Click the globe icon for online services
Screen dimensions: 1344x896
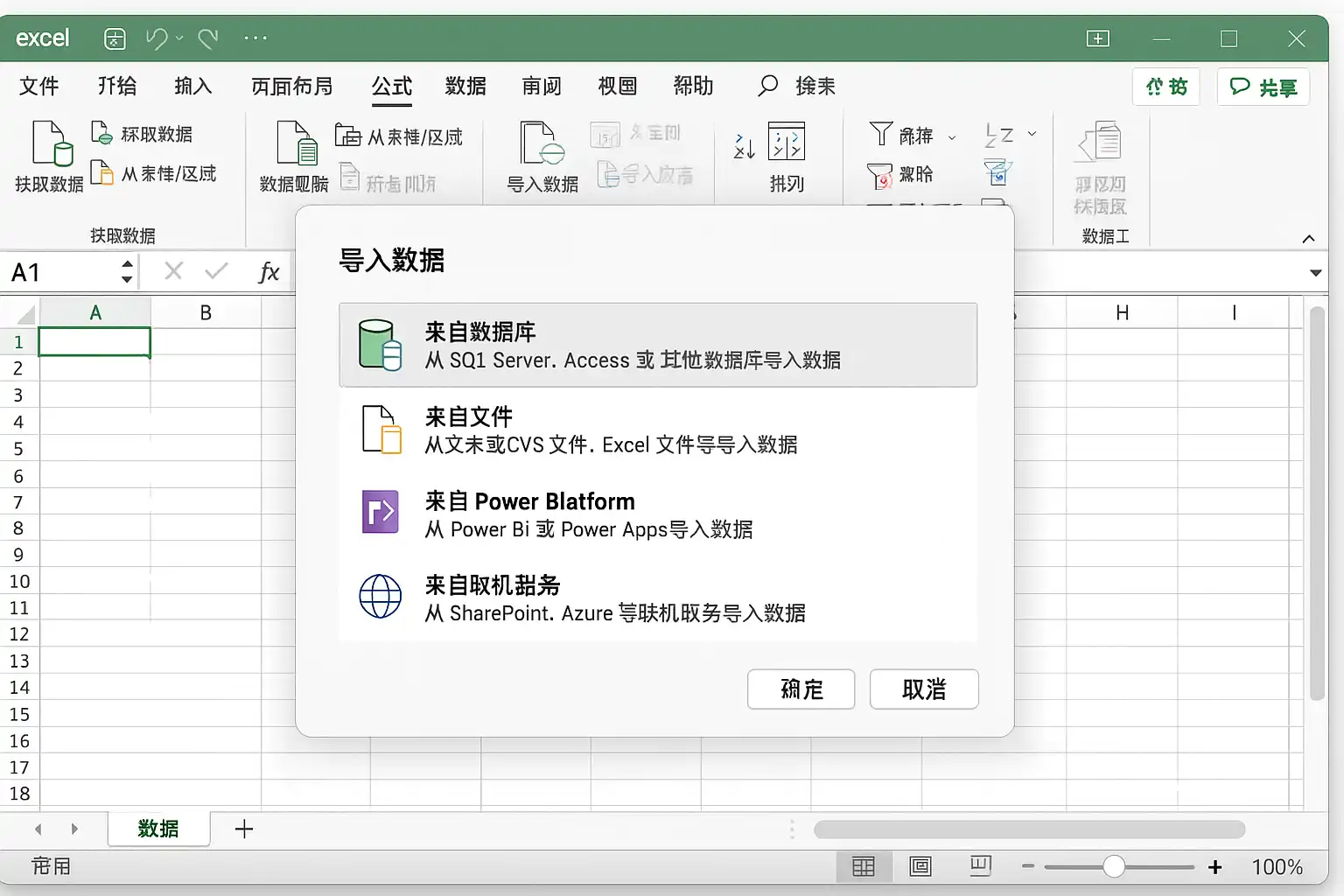(x=381, y=596)
